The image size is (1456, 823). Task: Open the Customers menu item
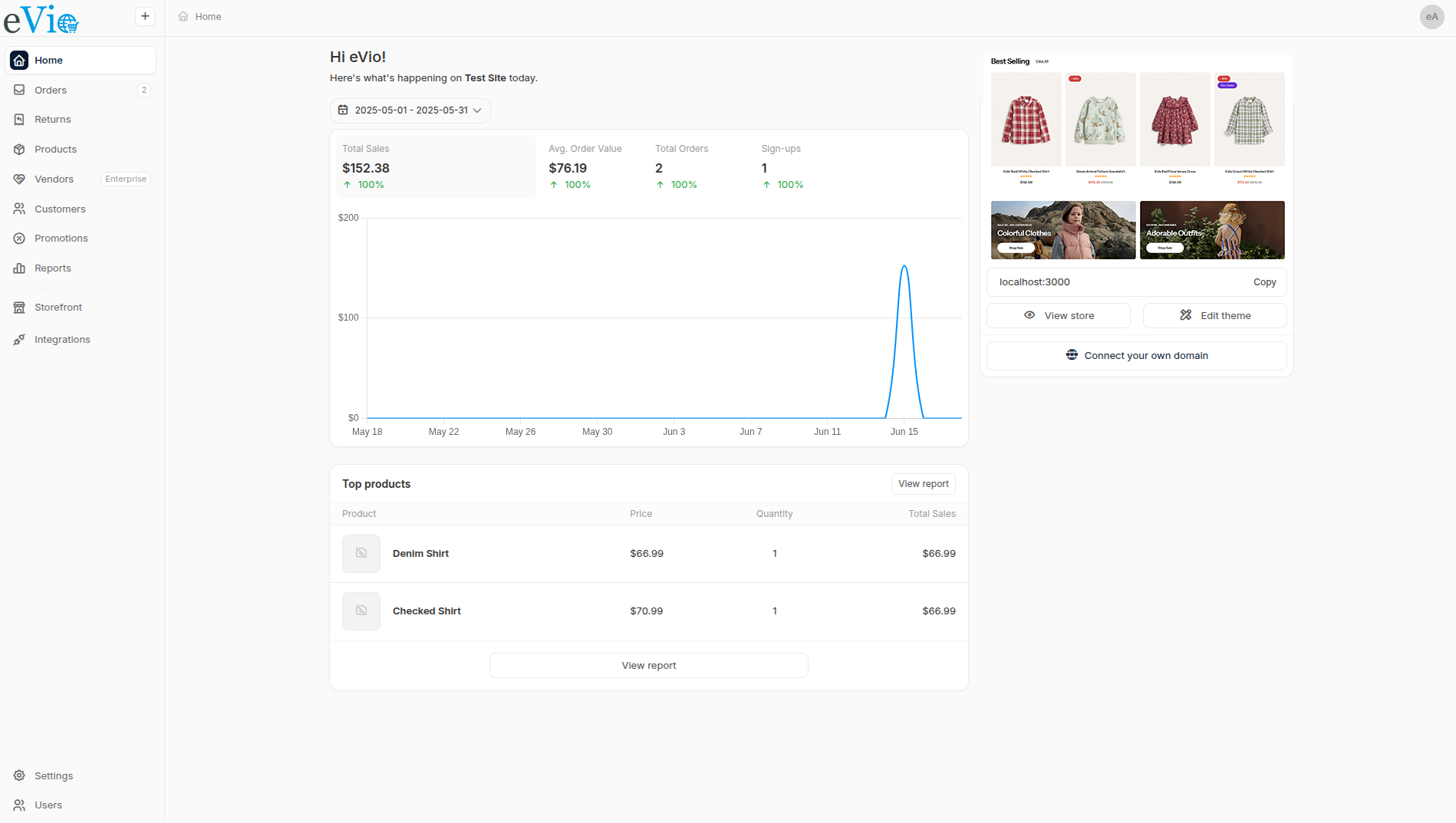(60, 209)
